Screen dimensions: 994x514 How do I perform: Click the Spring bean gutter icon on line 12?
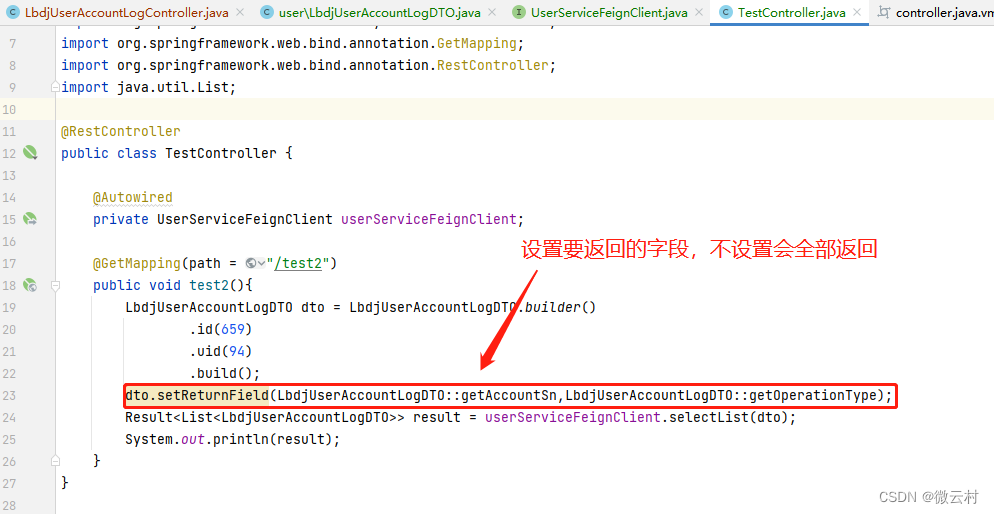(x=30, y=153)
